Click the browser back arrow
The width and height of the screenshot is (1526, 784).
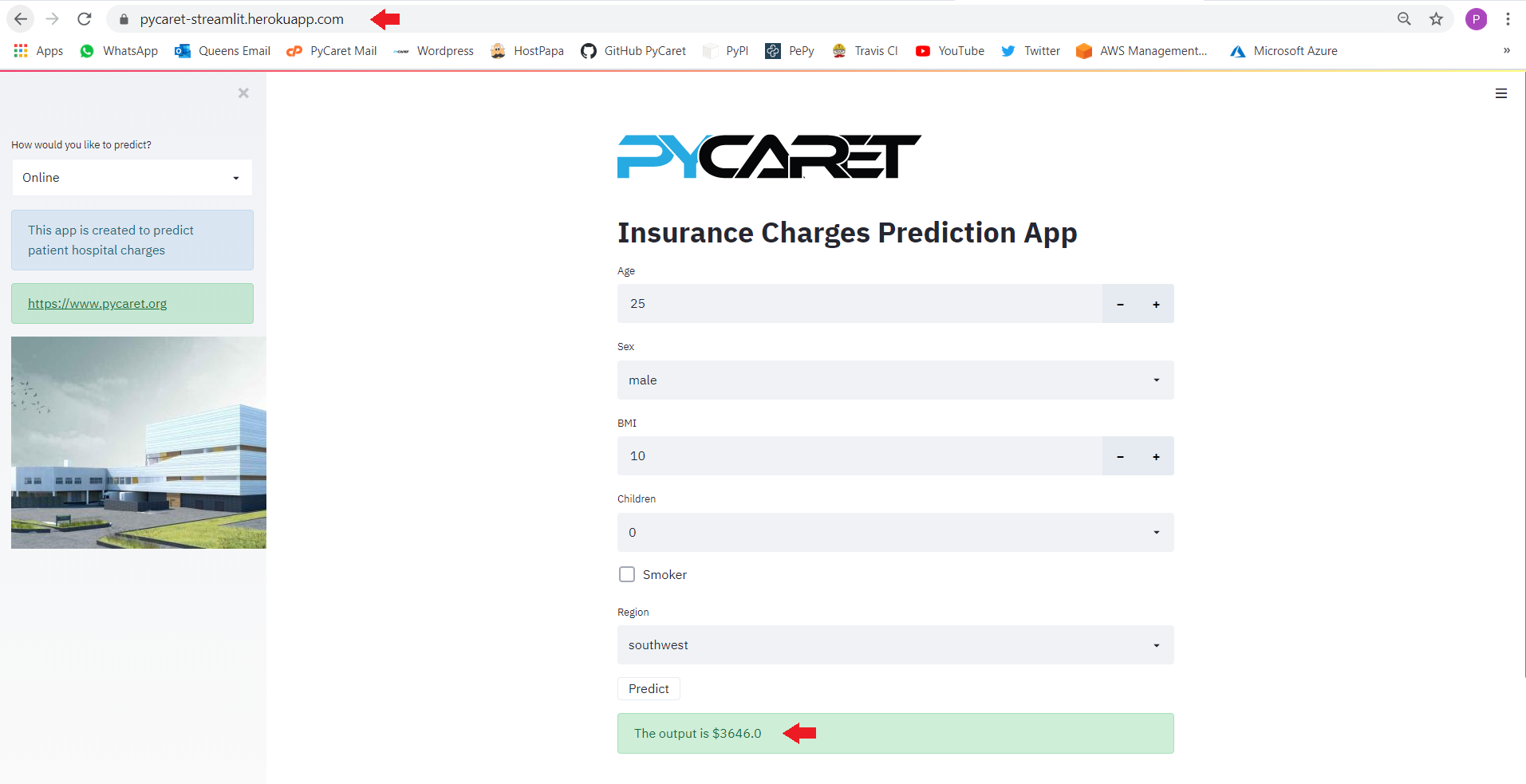coord(21,19)
